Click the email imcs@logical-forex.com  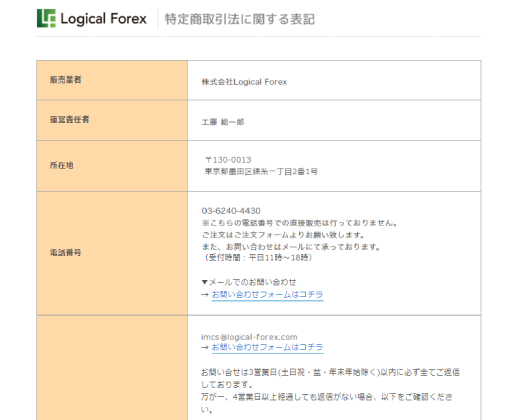coord(249,337)
